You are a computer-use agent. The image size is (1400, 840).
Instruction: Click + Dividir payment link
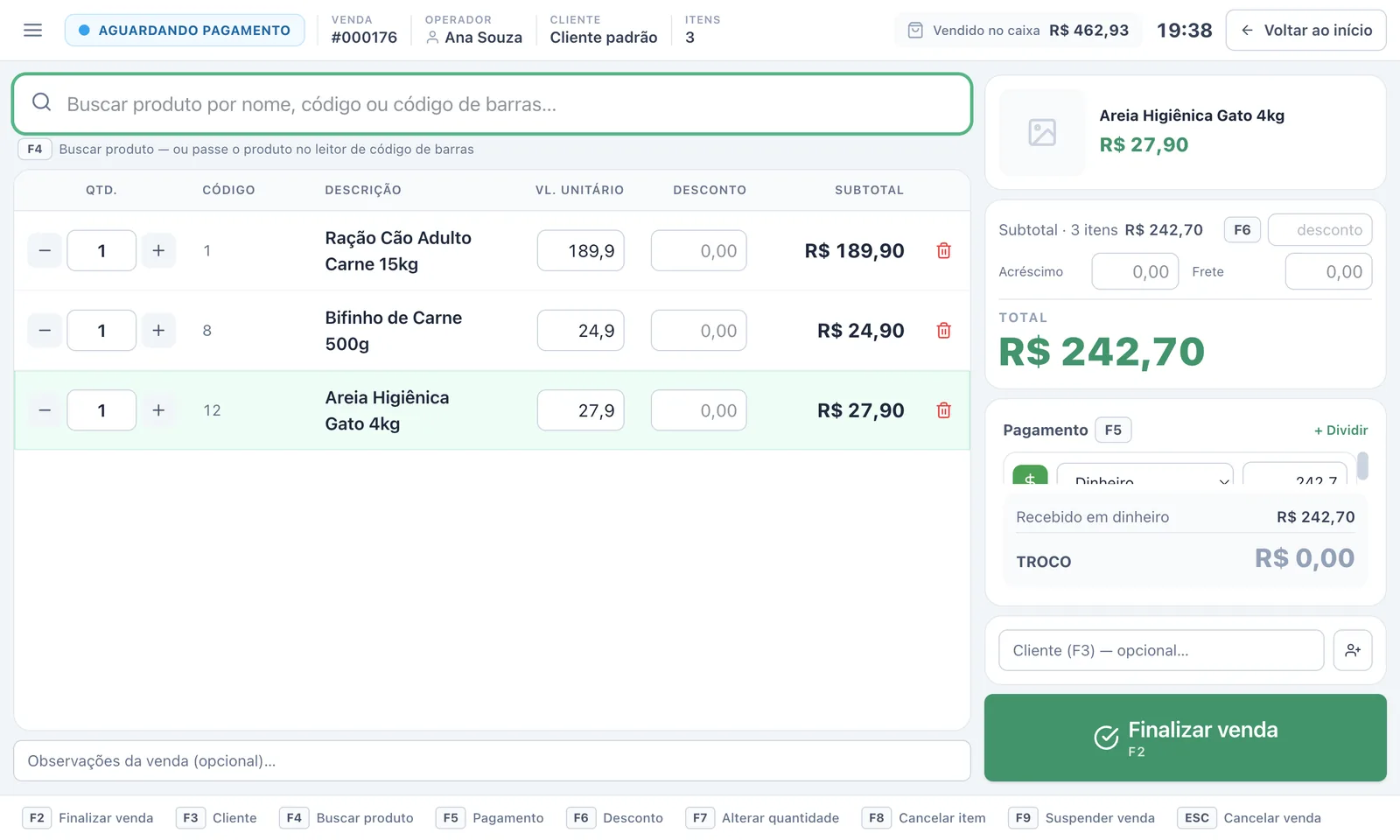coord(1340,430)
